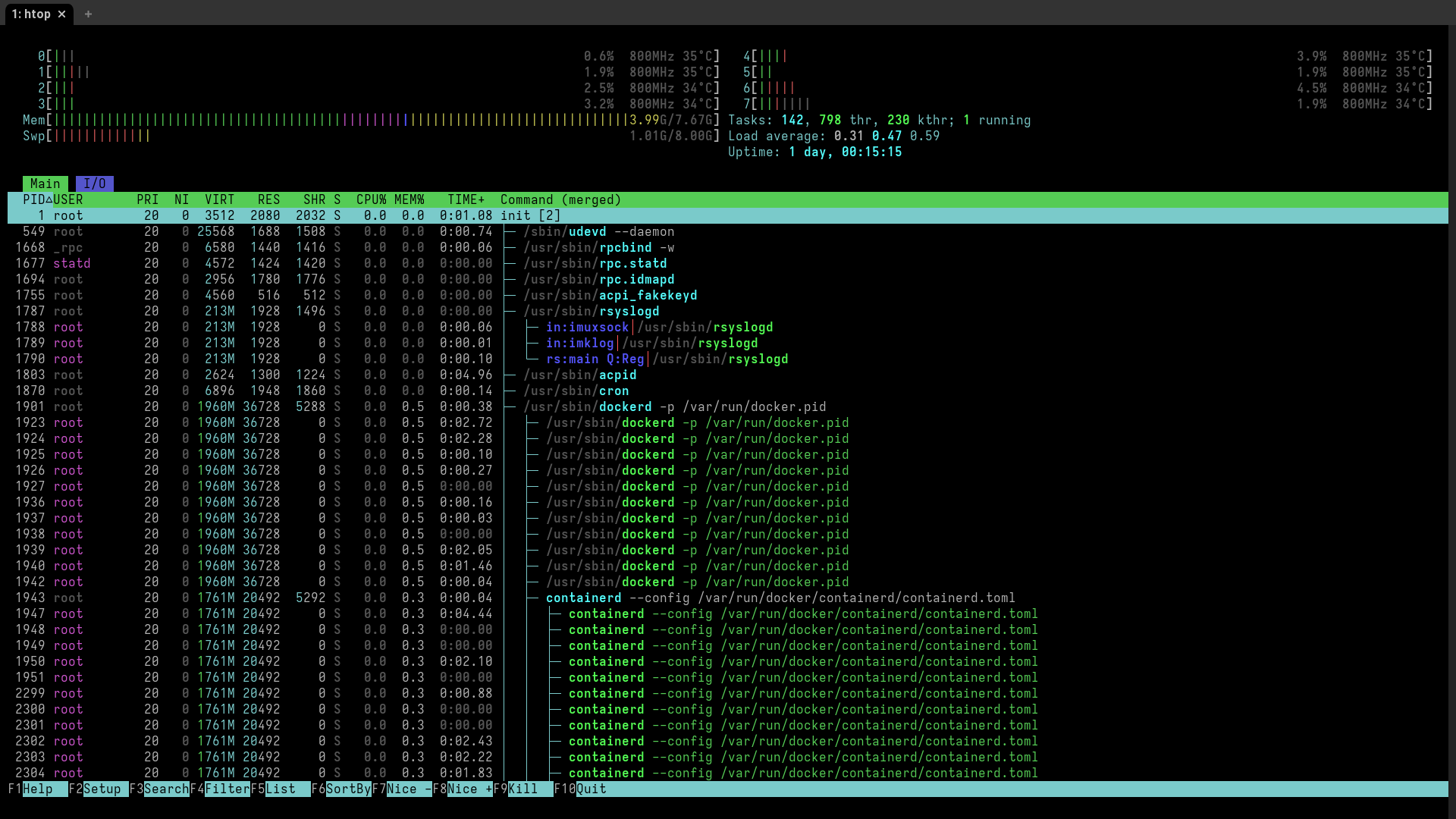Switch to the I/O tab
The height and width of the screenshot is (819, 1456).
(95, 184)
